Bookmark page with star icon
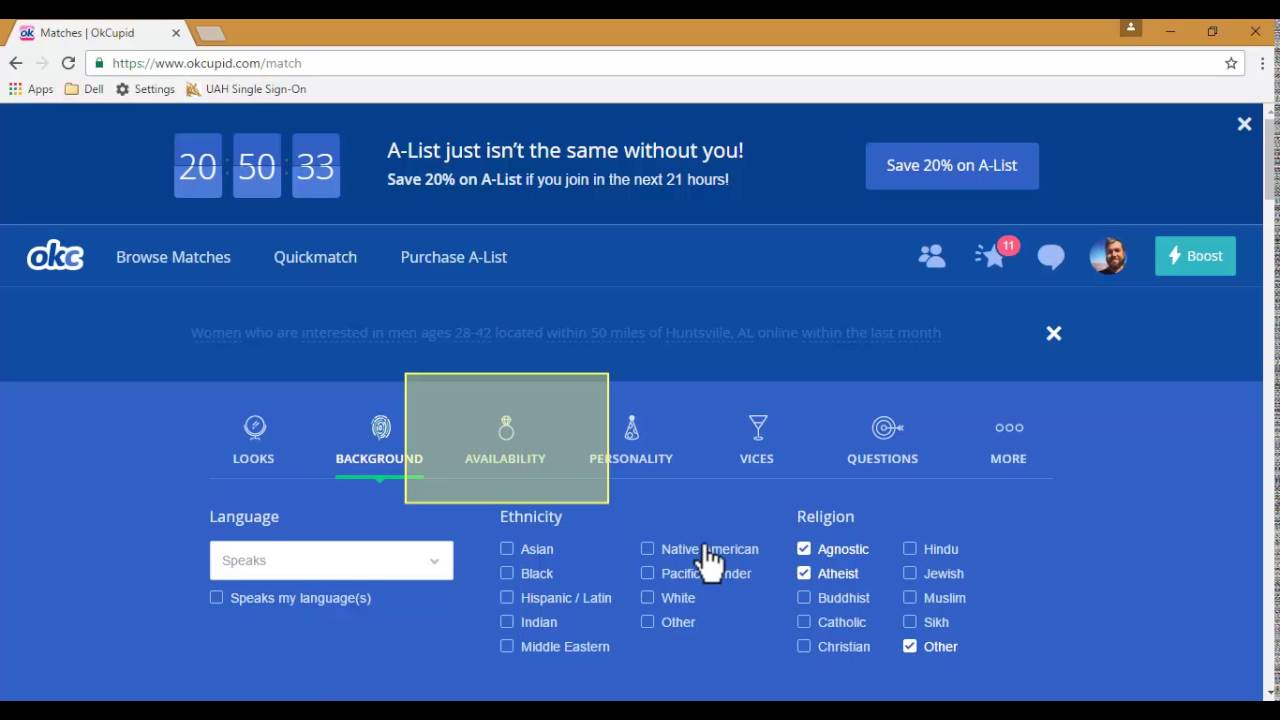 point(1231,63)
